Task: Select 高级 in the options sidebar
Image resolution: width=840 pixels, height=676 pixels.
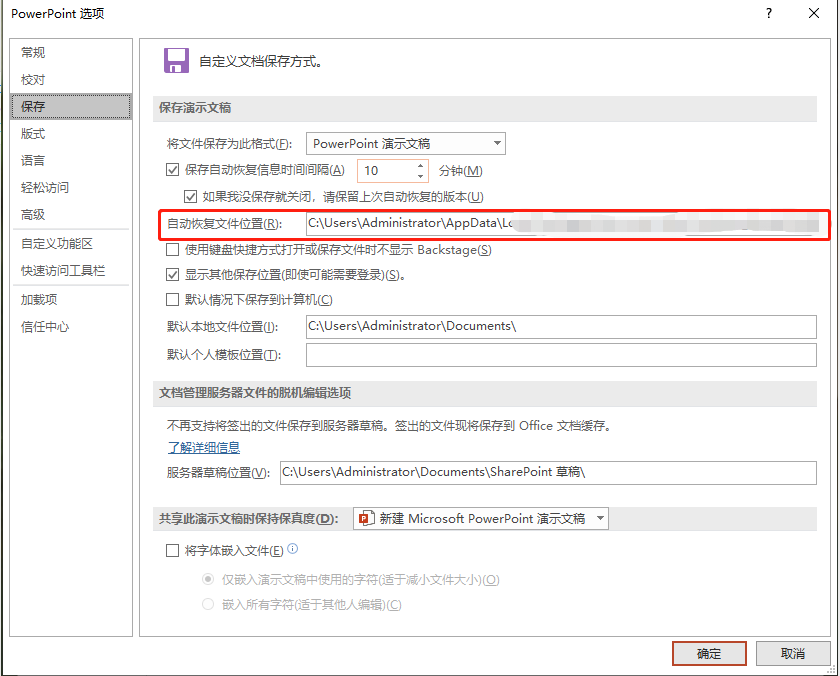Action: (71, 215)
